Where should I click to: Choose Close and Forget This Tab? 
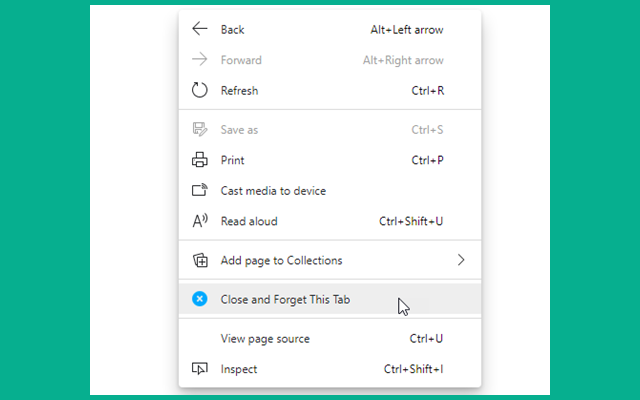click(x=285, y=299)
